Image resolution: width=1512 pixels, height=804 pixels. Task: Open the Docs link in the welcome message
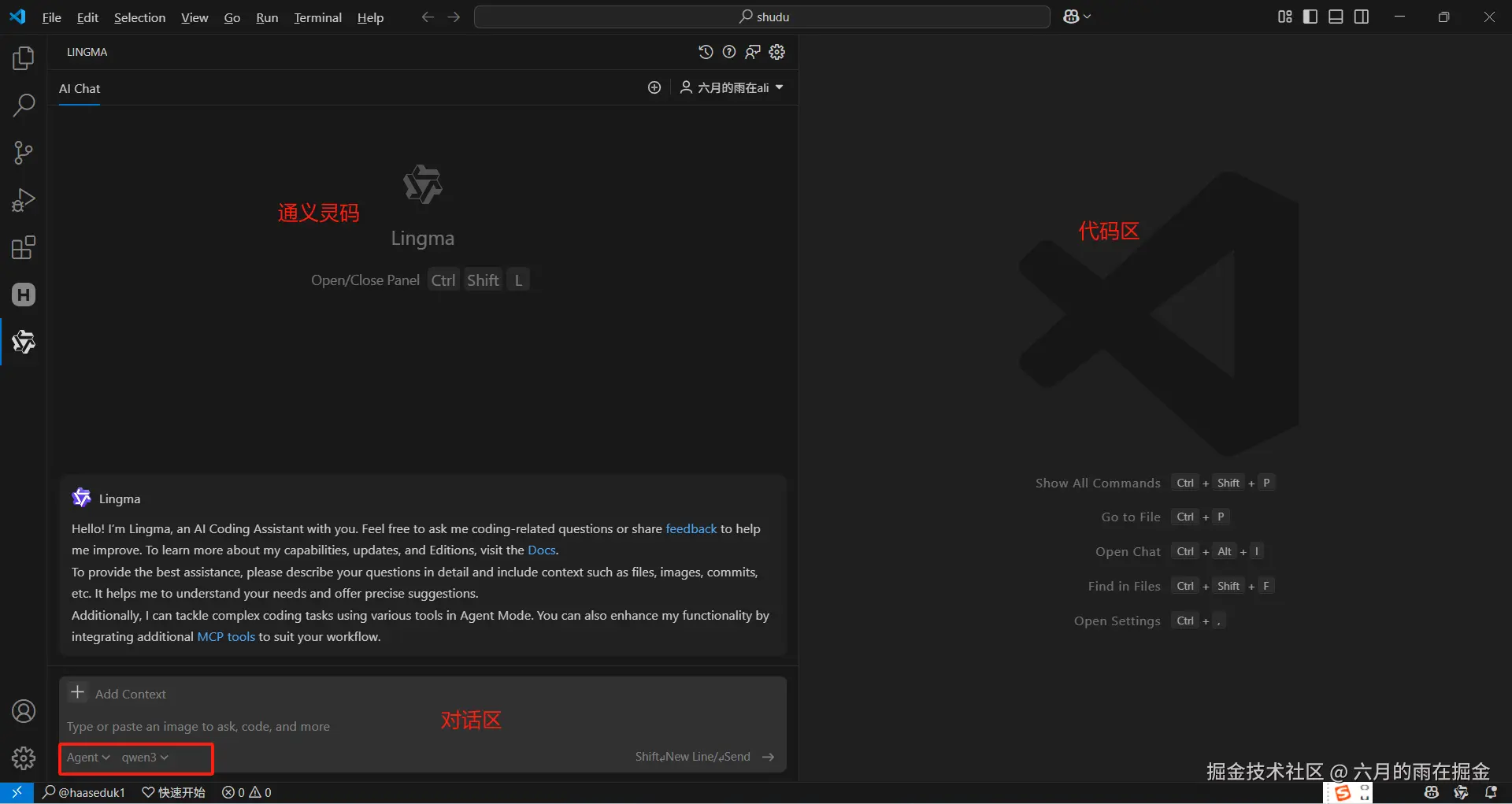click(542, 550)
